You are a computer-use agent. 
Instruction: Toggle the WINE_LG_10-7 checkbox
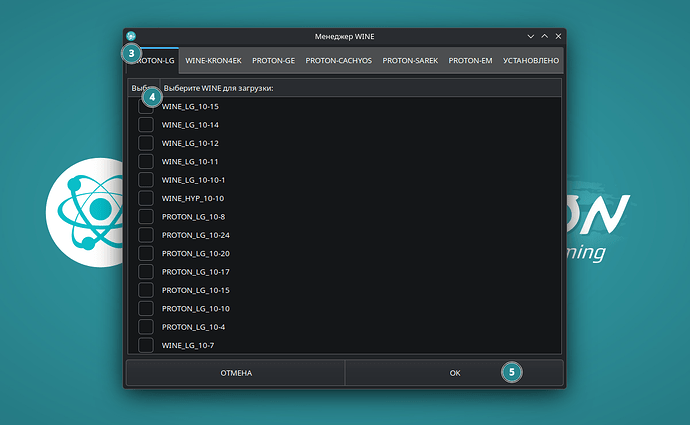146,345
